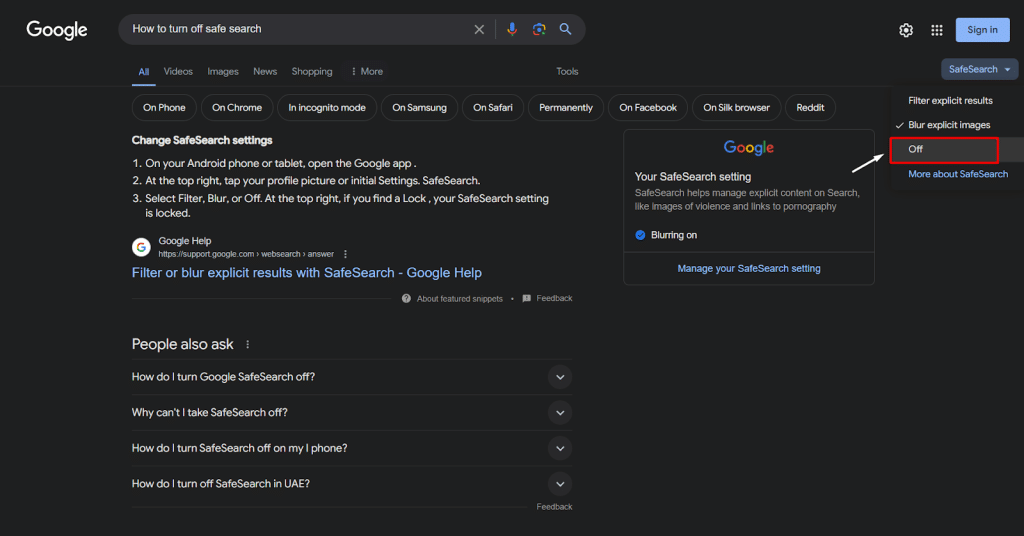Start voice search with microphone icon
The image size is (1024, 536).
pyautogui.click(x=512, y=29)
